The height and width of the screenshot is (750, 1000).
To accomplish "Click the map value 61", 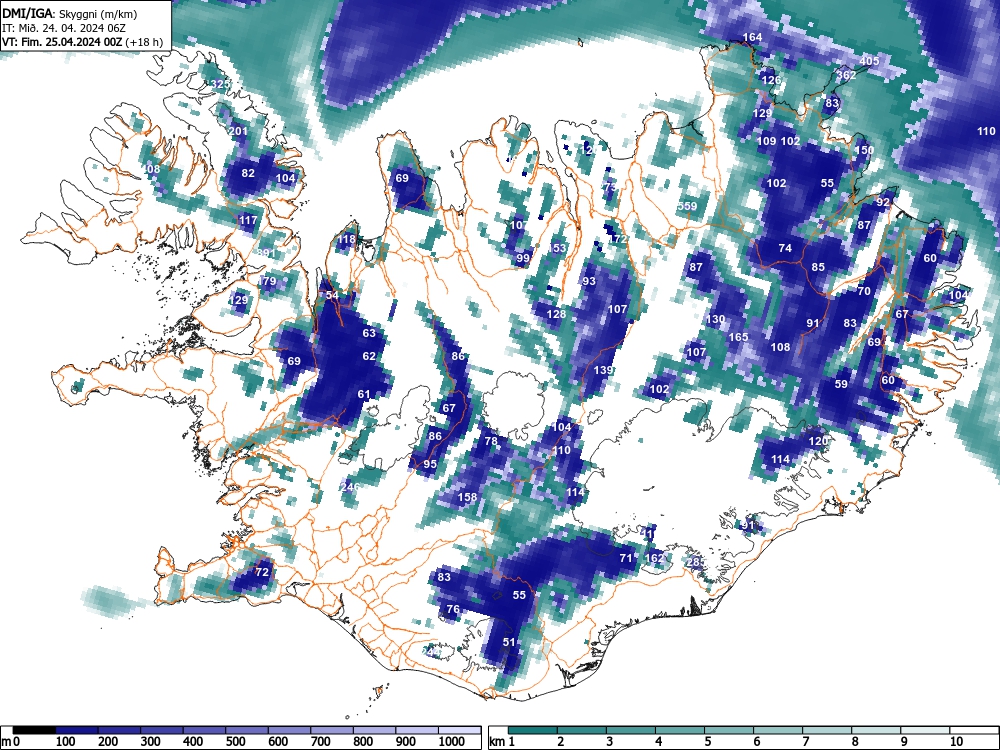I will tap(364, 394).
